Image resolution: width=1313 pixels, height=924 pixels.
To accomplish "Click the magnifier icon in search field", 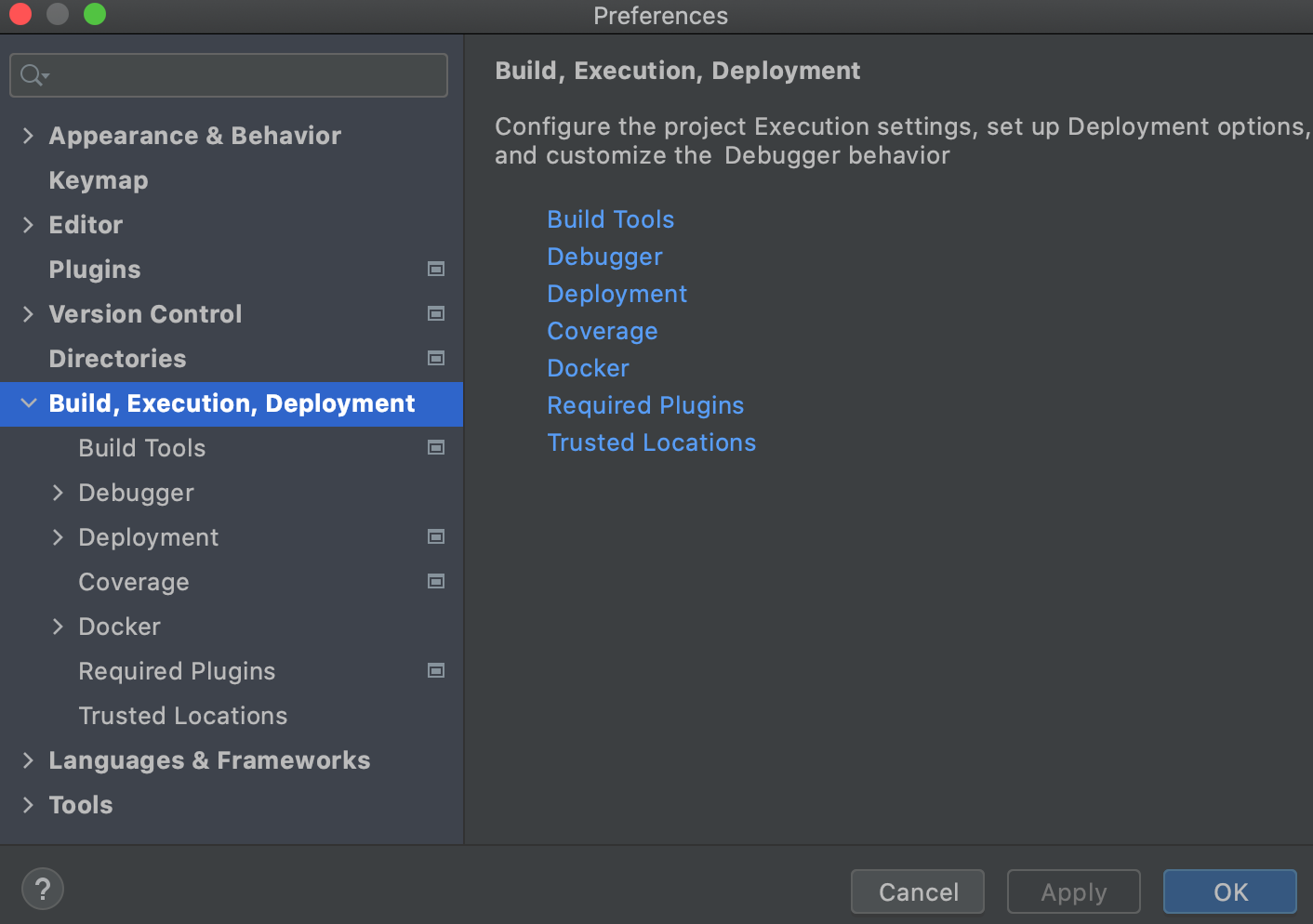I will [29, 74].
